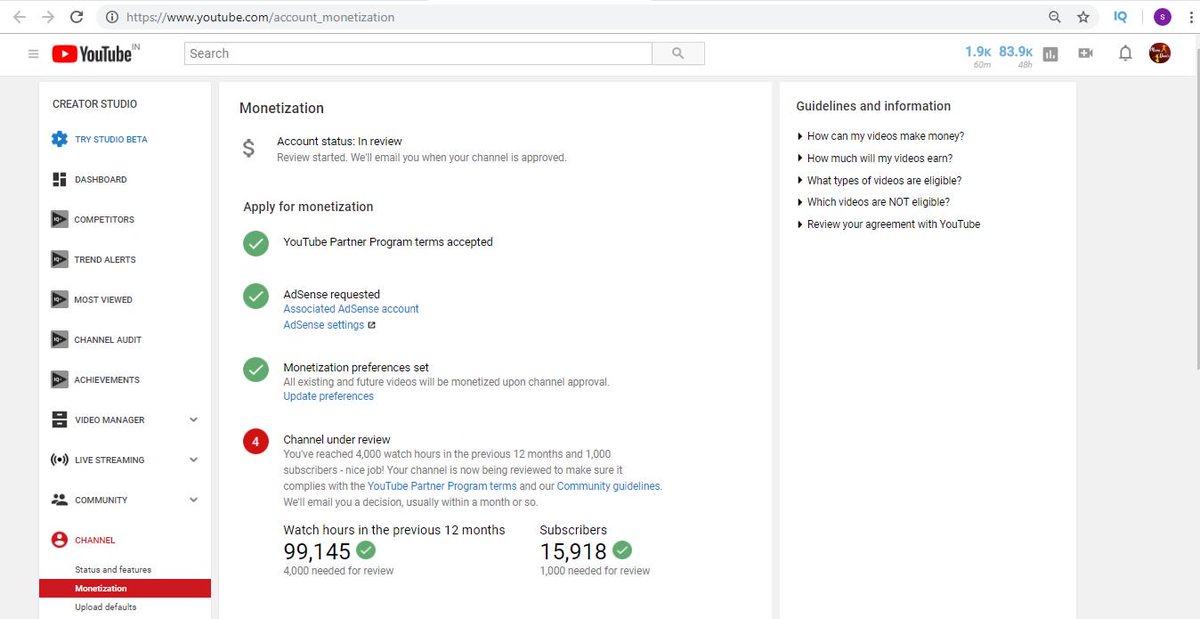Bookmark this page with the star

(1083, 17)
